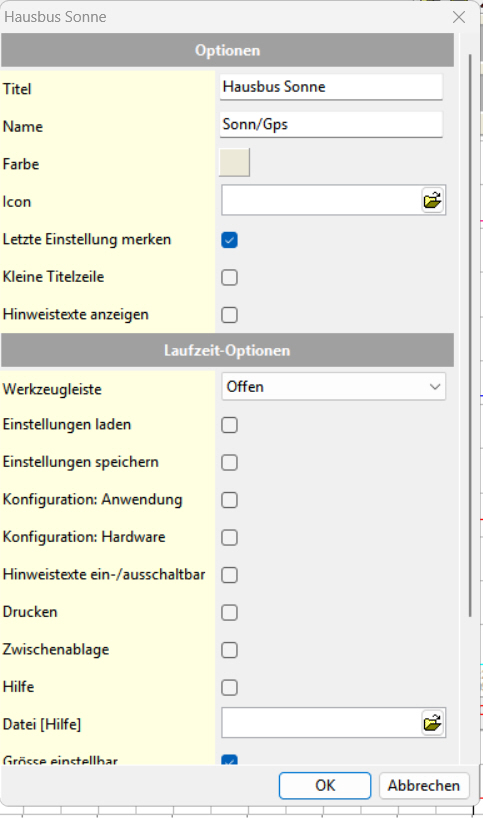Click the dialog's vertical scrollbar
The image size is (483, 818).
click(x=470, y=335)
